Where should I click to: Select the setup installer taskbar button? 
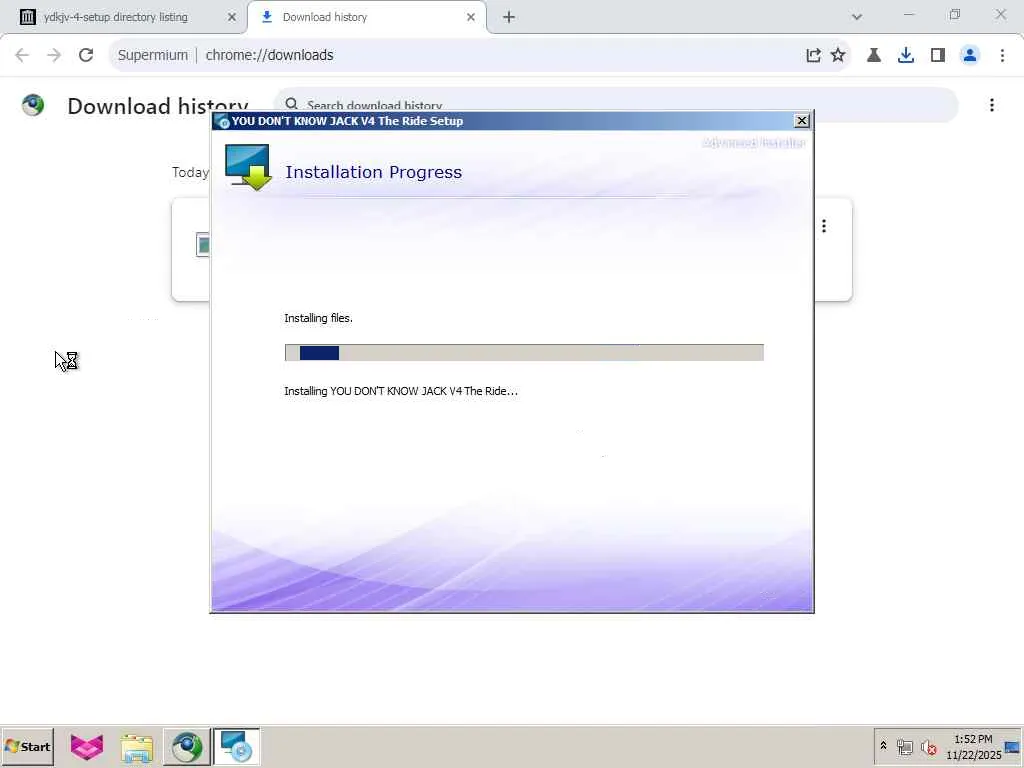[x=236, y=747]
